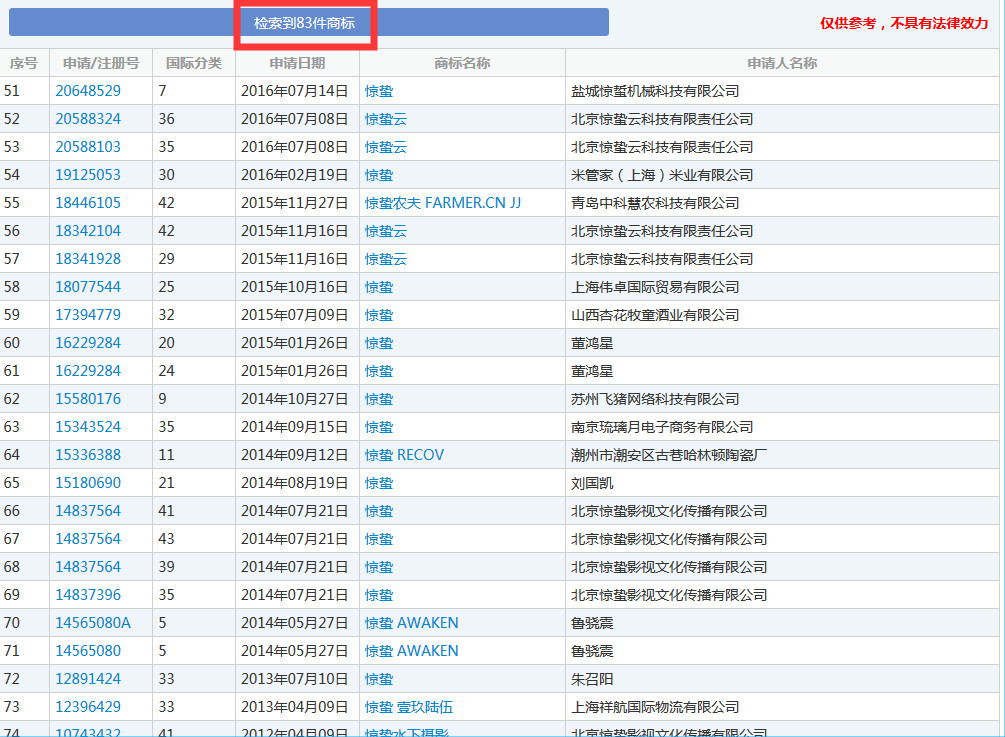Screen dimensions: 1005x737
Task: Open registration number 17394779 link
Action: coord(88,315)
